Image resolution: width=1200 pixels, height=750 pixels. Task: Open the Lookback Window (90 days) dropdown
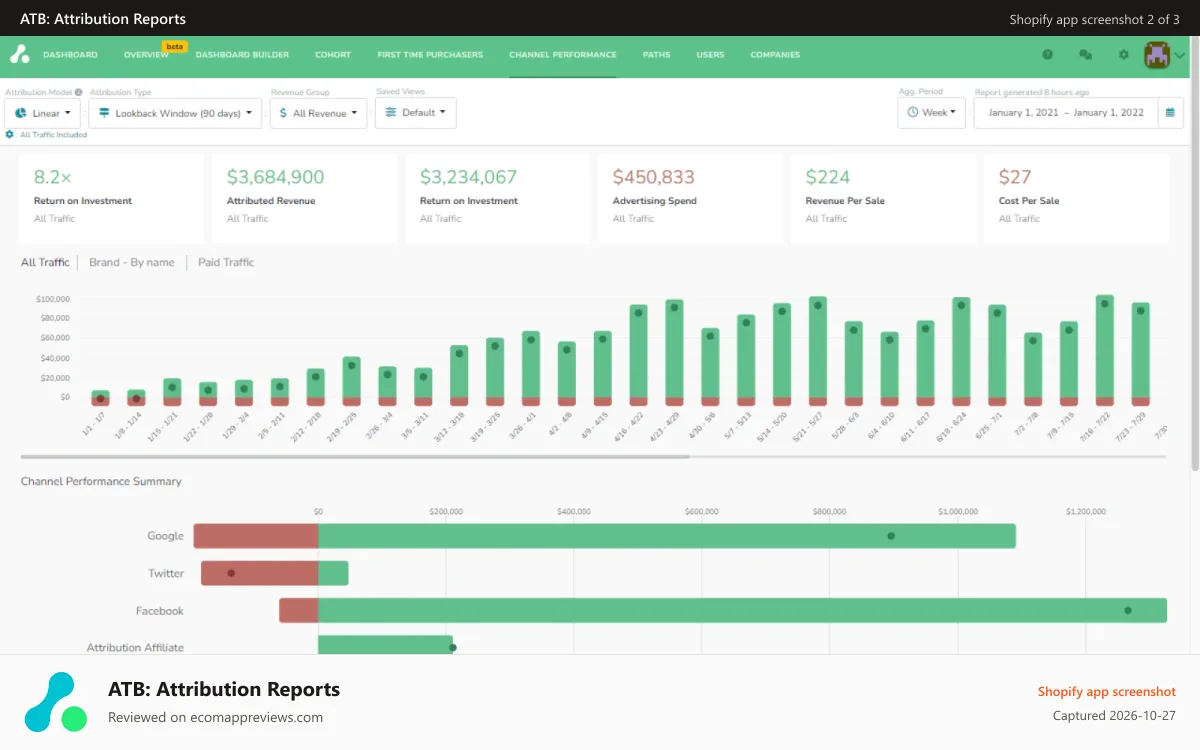click(176, 113)
